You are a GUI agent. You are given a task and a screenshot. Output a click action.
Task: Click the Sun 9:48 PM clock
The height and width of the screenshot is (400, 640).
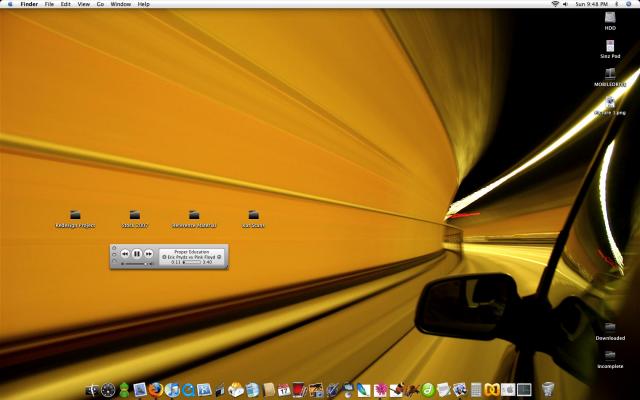(x=591, y=4)
